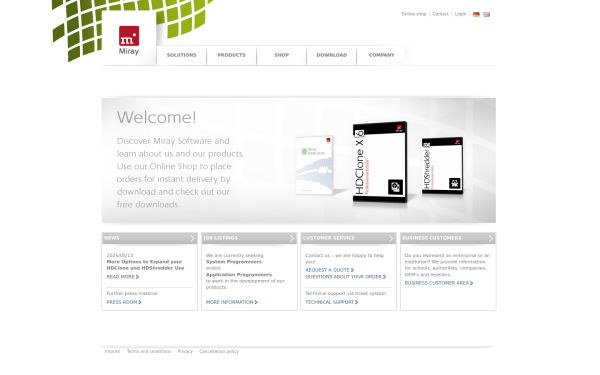Switch site language to German flag

476,15
